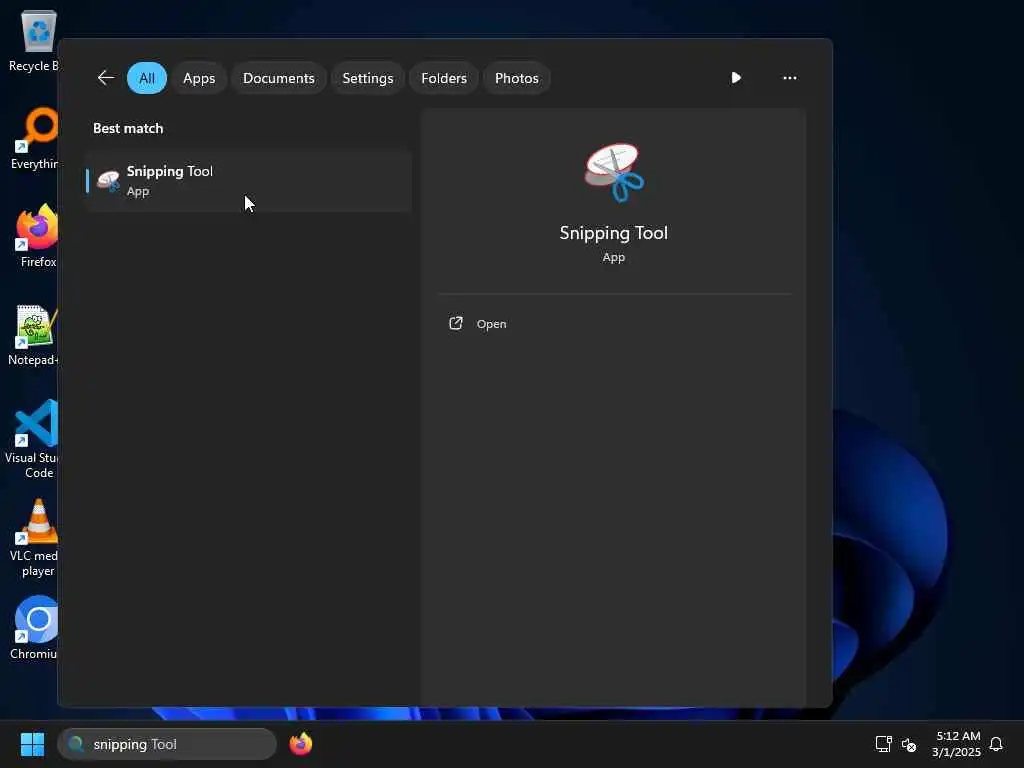Show more filters with the play arrow
The image size is (1024, 768).
pos(736,78)
